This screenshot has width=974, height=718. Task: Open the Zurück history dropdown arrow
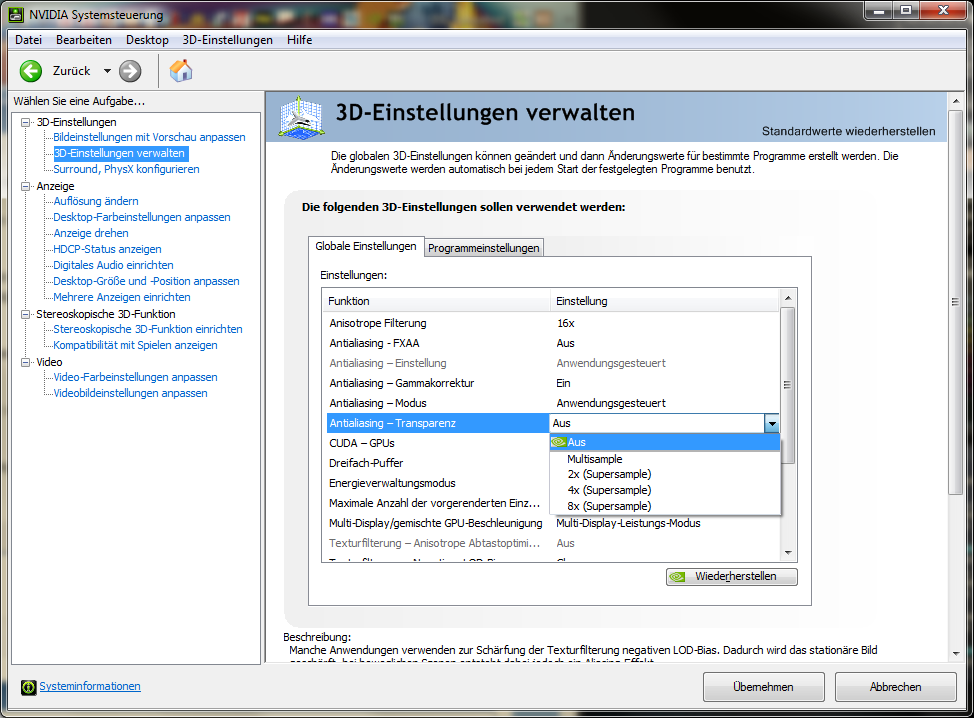pyautogui.click(x=107, y=71)
